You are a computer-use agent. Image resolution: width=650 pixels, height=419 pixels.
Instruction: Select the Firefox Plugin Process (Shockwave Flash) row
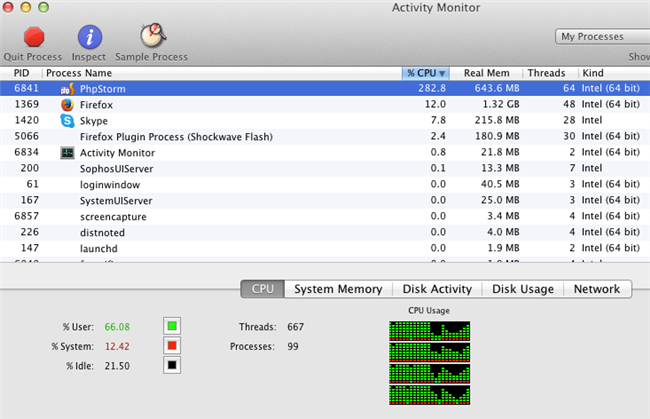pyautogui.click(x=325, y=136)
